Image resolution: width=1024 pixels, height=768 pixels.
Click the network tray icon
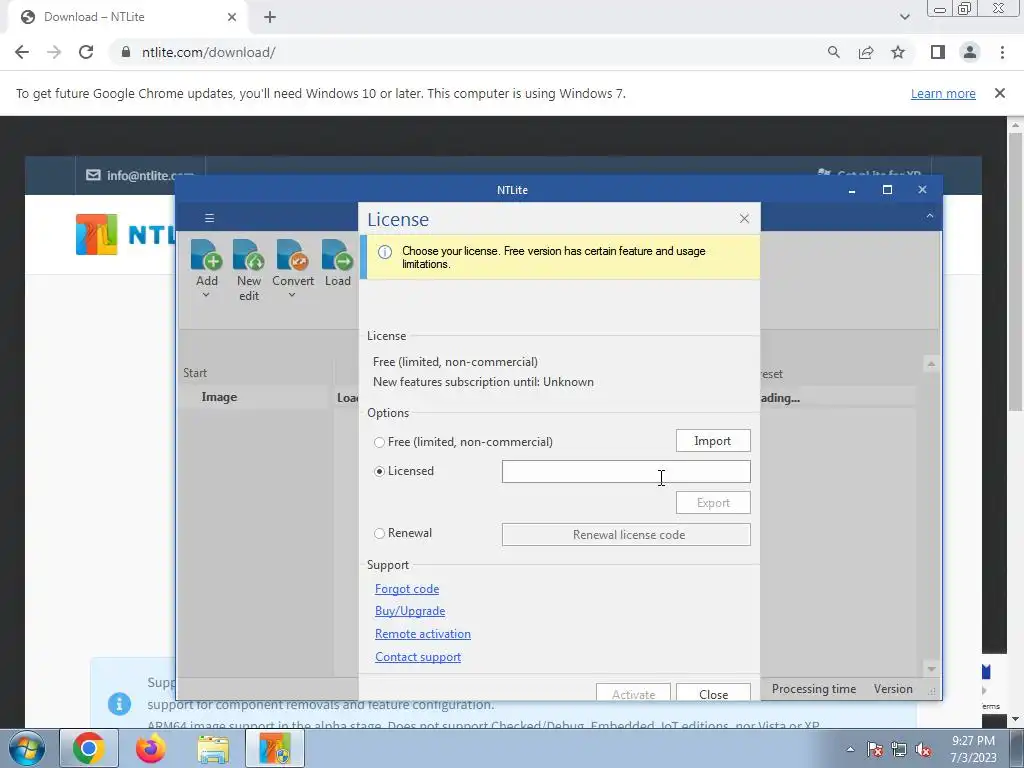pyautogui.click(x=899, y=749)
